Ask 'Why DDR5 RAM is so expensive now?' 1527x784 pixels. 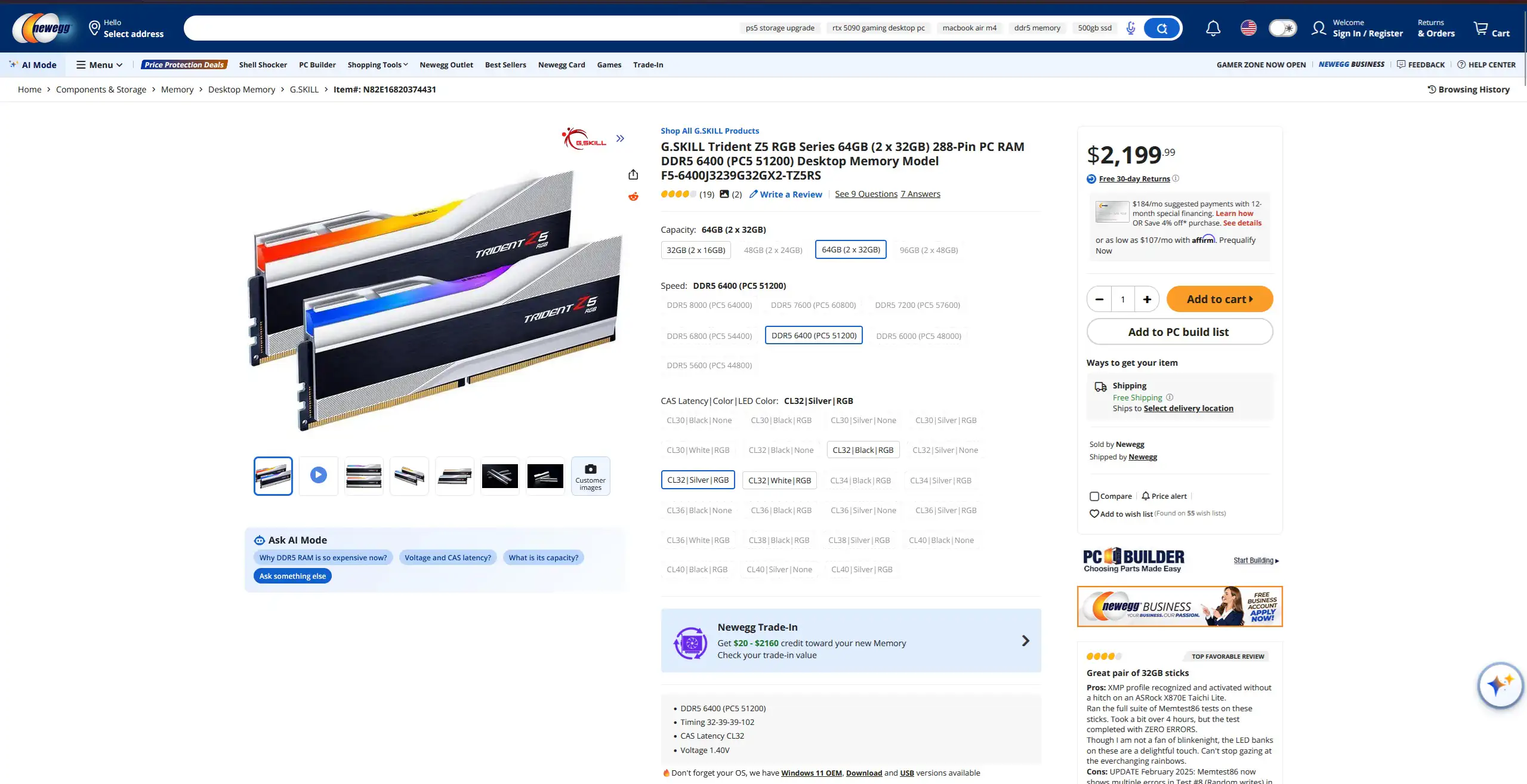323,557
